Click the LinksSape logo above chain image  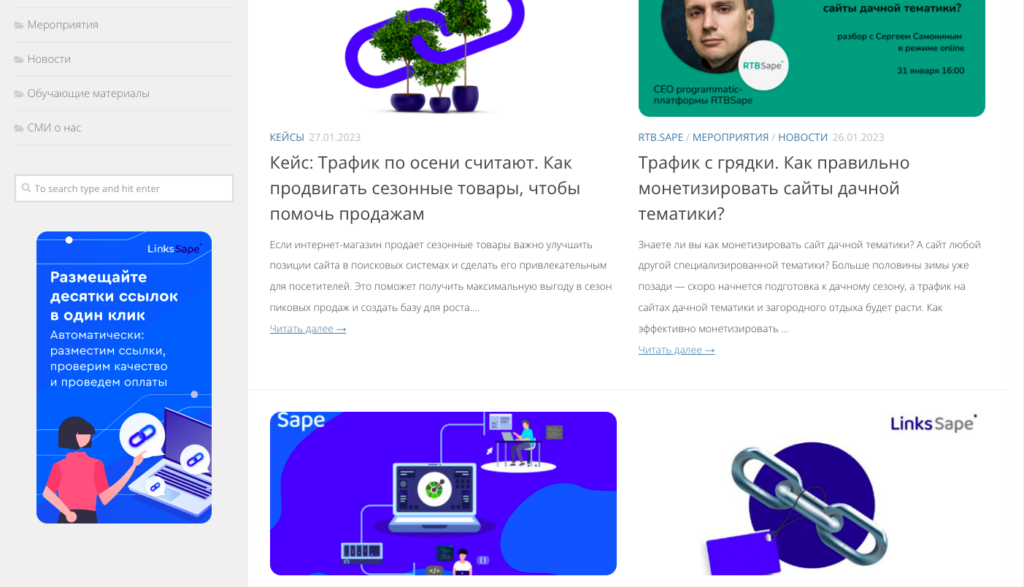933,423
